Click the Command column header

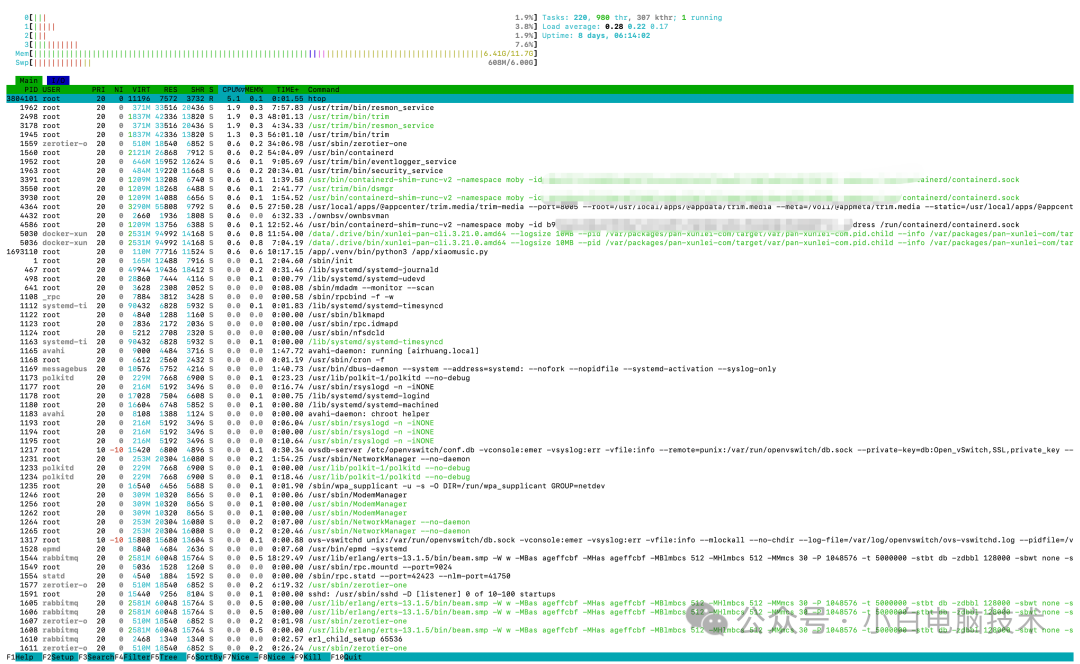pyautogui.click(x=324, y=90)
